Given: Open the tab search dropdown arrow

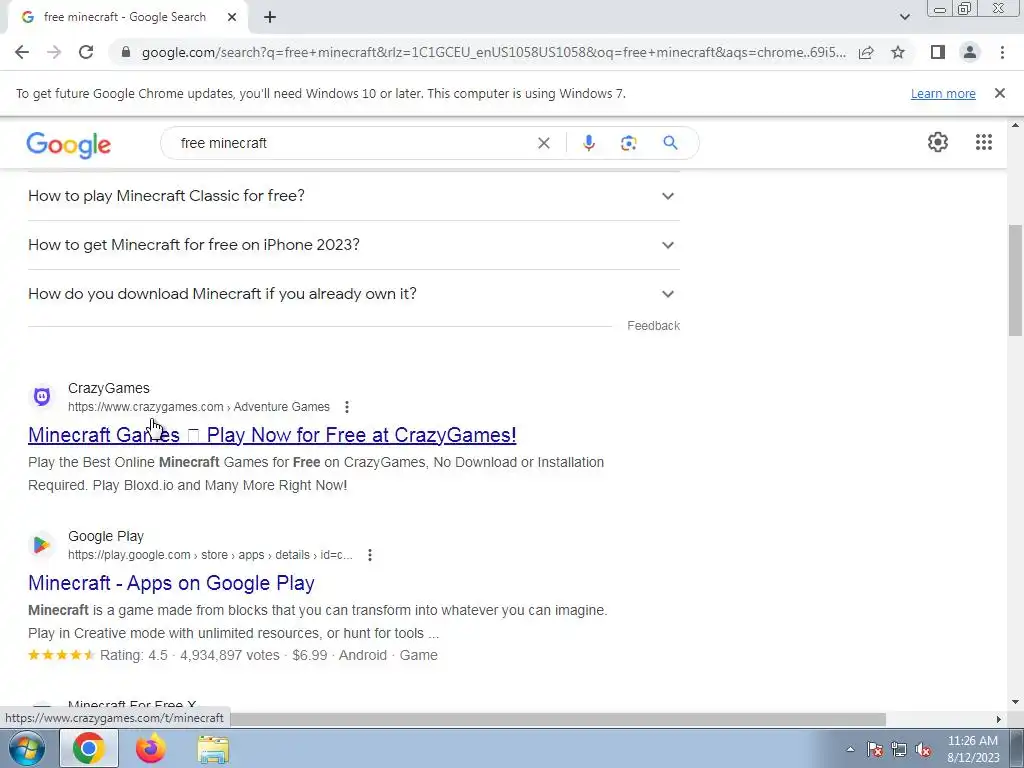Looking at the screenshot, I should 904,17.
